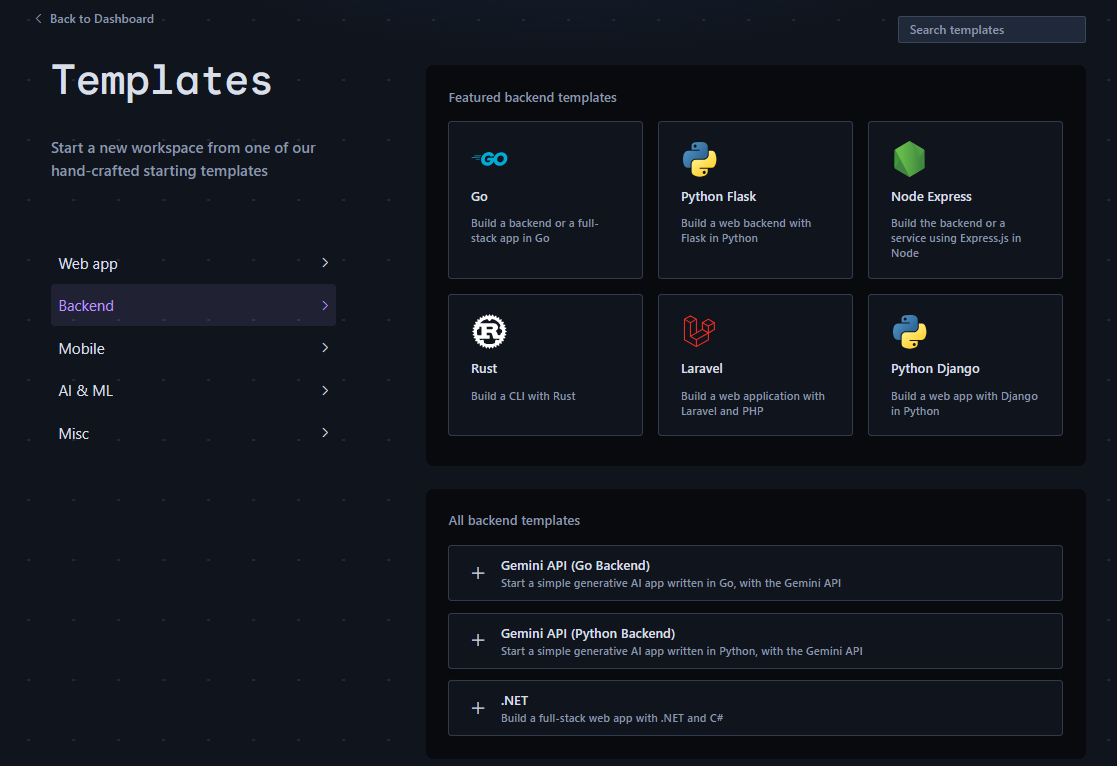
Task: Click the Rust gear logo icon
Action: coord(489,331)
